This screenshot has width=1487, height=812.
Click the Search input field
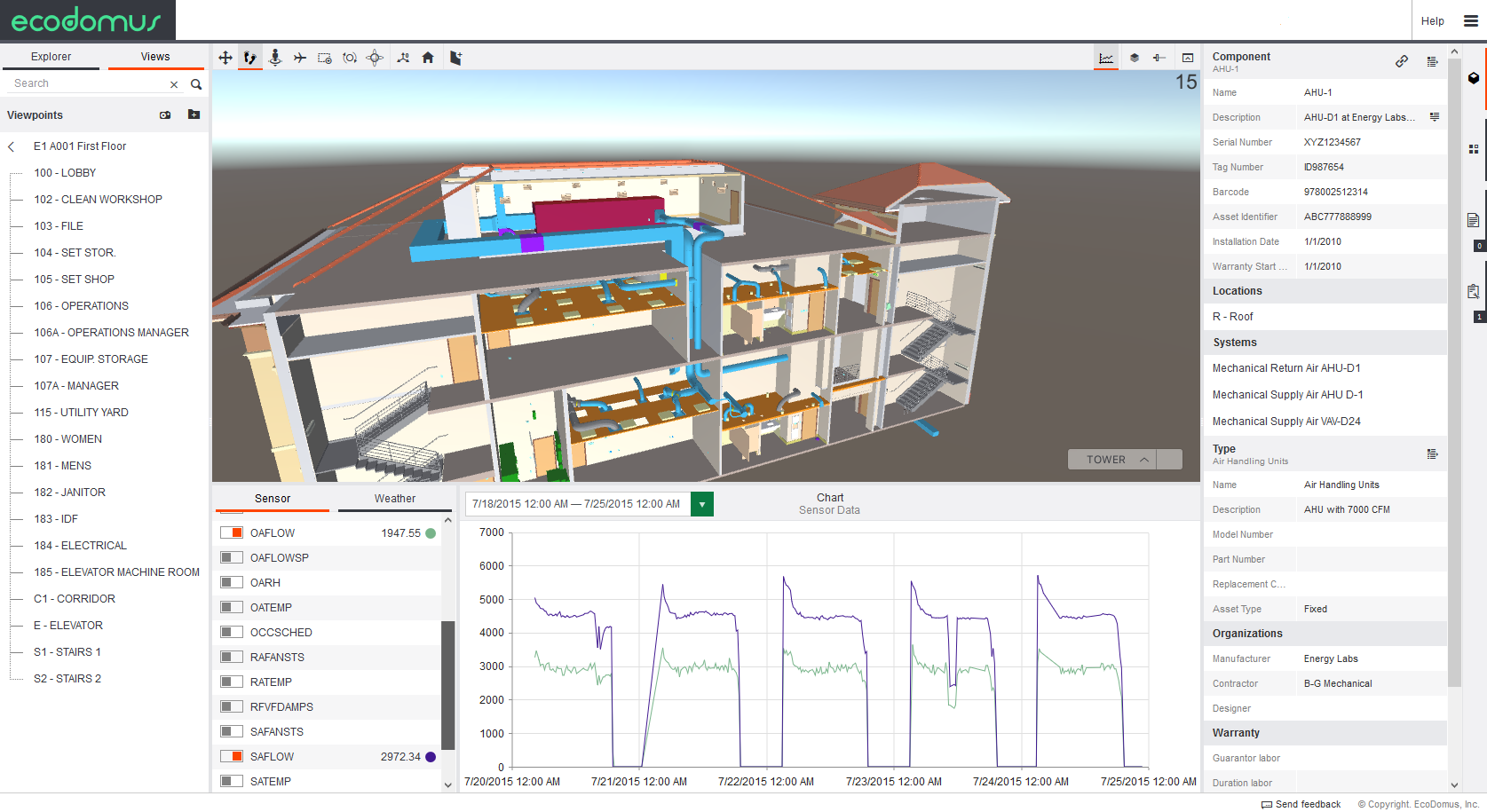pyautogui.click(x=89, y=83)
